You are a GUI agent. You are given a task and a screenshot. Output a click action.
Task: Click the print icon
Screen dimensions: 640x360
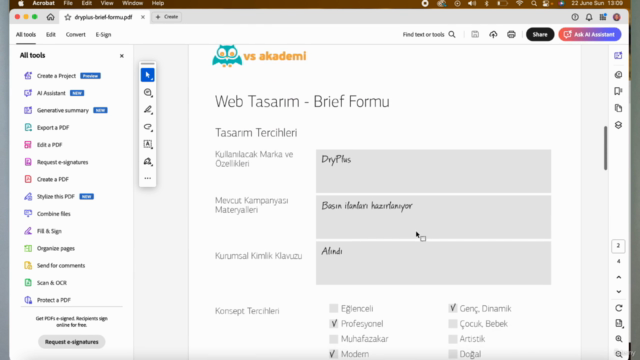pos(511,34)
